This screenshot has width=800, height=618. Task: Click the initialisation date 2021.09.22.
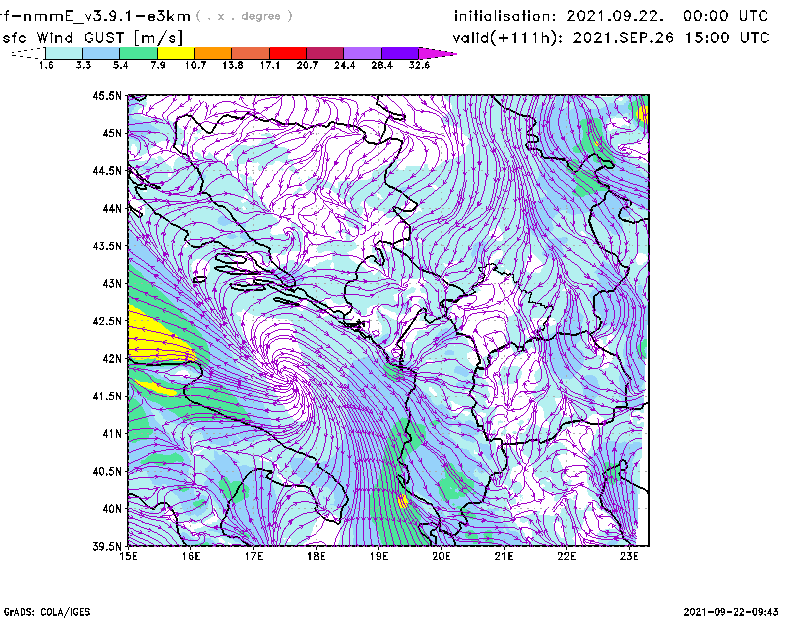coord(615,16)
